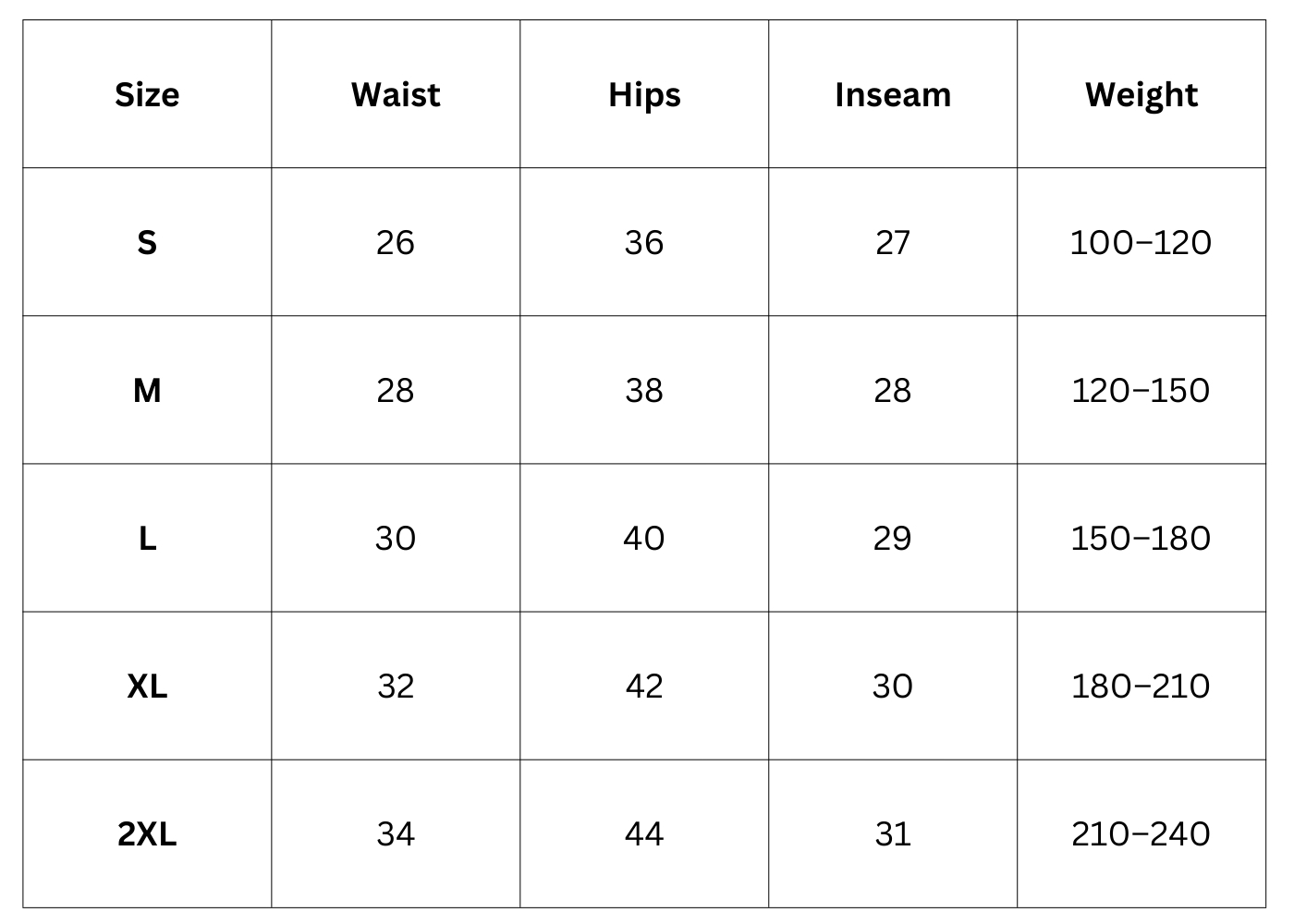Click hips value 44 for 2XL

pos(644,834)
